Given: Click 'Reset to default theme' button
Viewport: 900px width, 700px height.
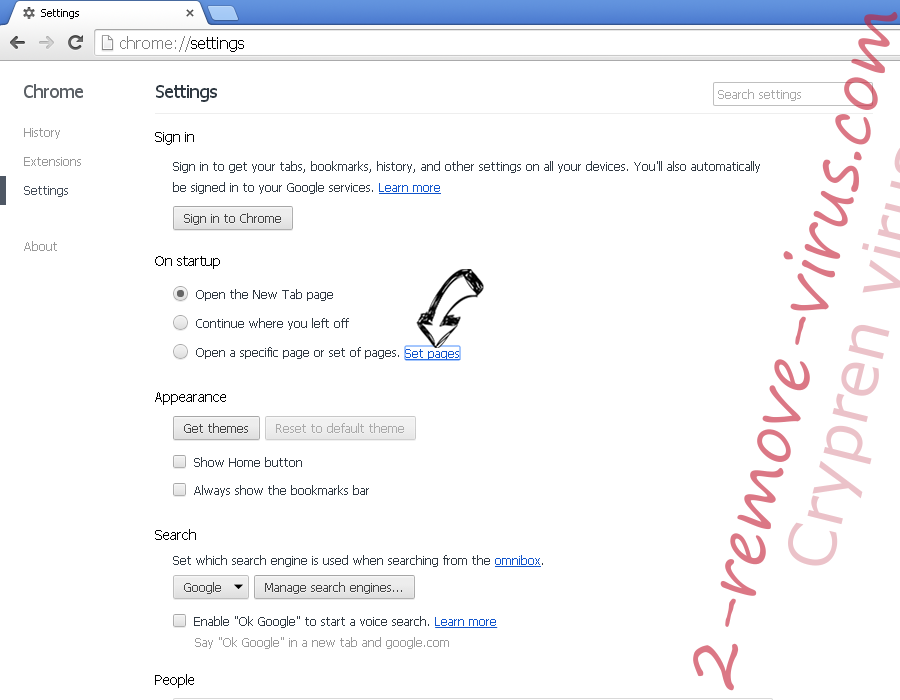Looking at the screenshot, I should click(x=340, y=428).
